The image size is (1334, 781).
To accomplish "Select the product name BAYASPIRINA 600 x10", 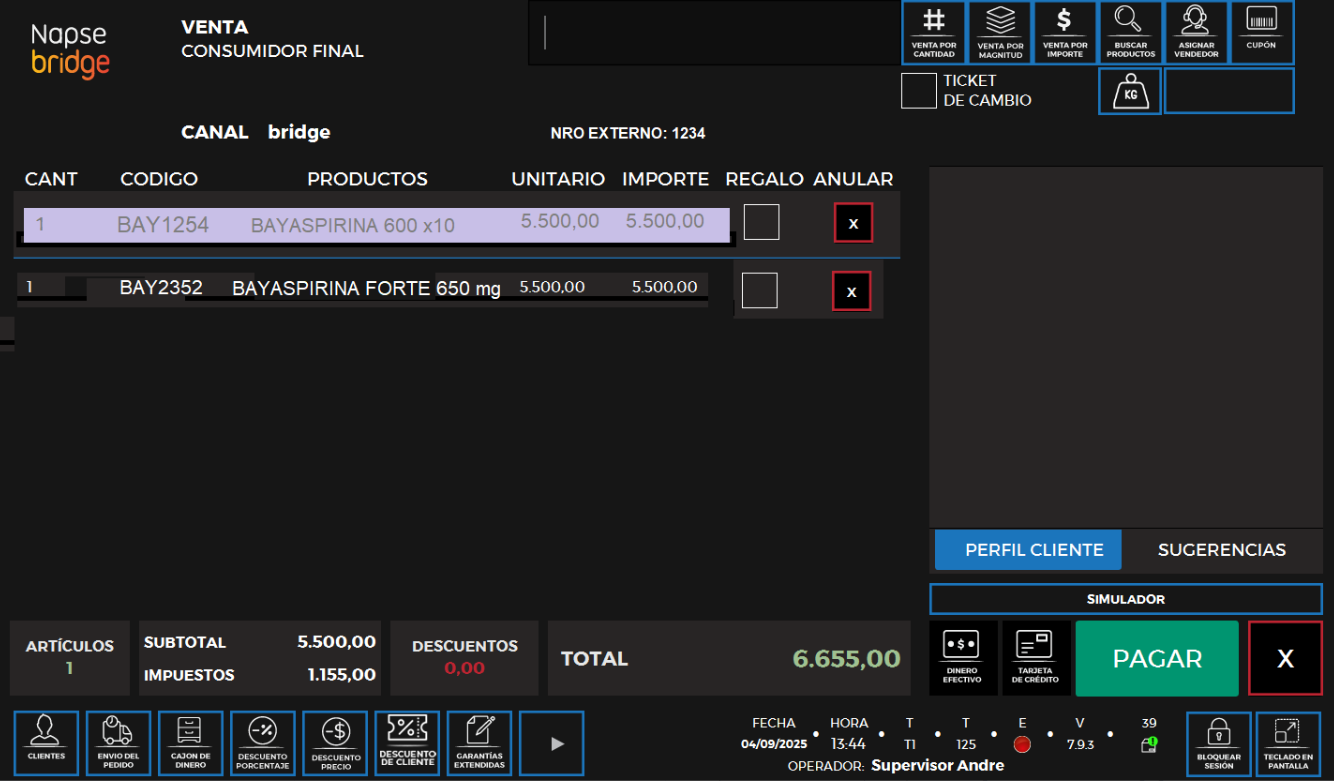I will 353,226.
